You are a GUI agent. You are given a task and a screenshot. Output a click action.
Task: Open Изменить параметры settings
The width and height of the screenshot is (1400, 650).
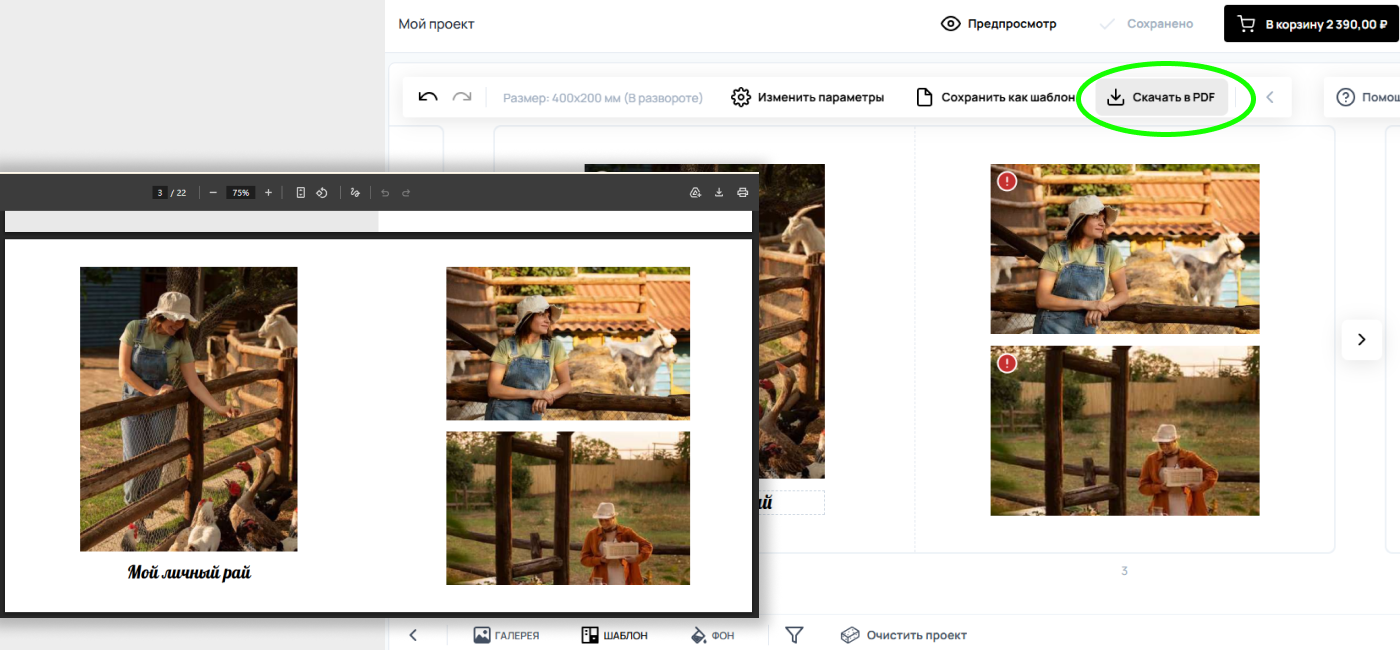(x=808, y=98)
